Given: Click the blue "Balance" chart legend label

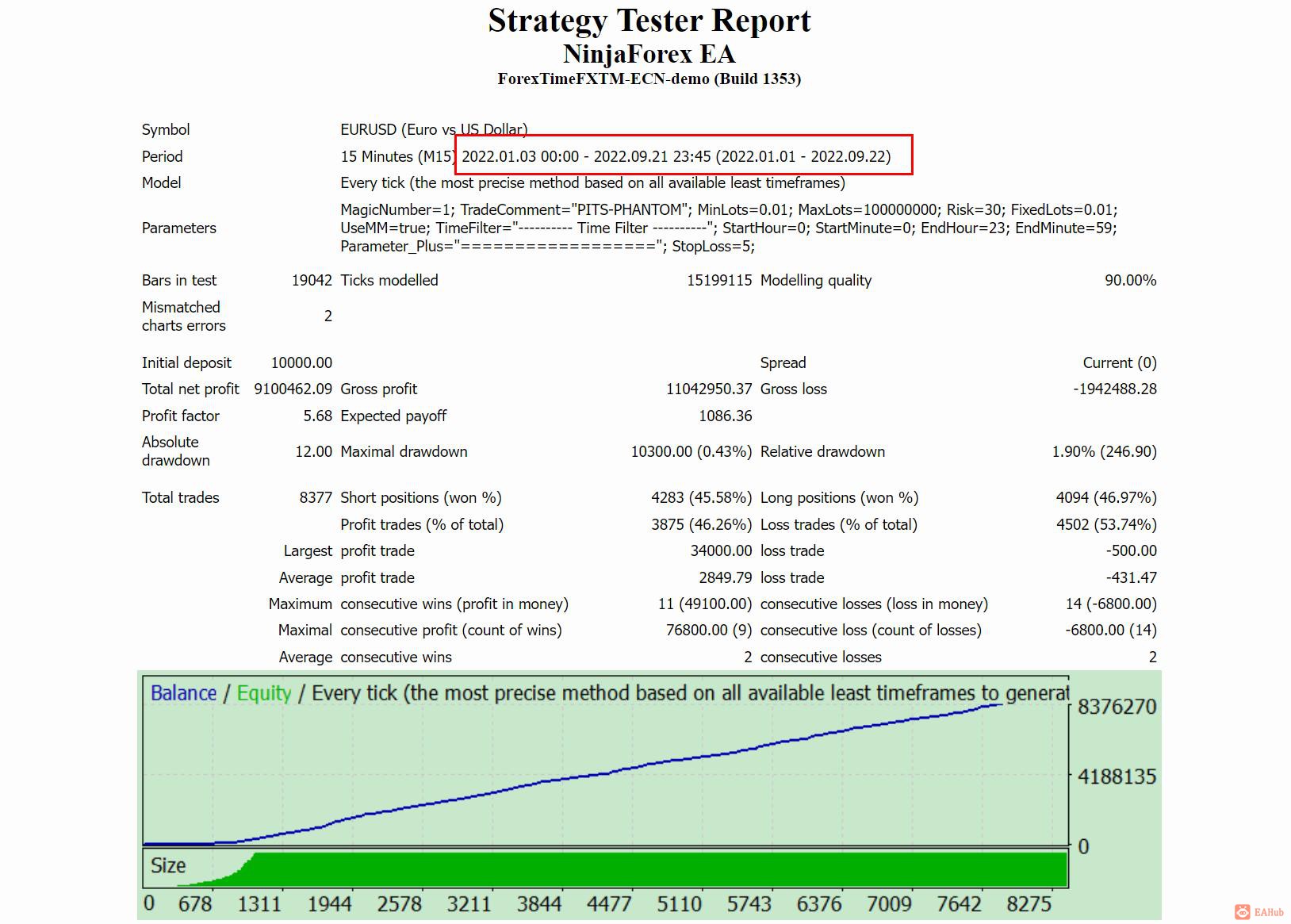Looking at the screenshot, I should coord(183,693).
